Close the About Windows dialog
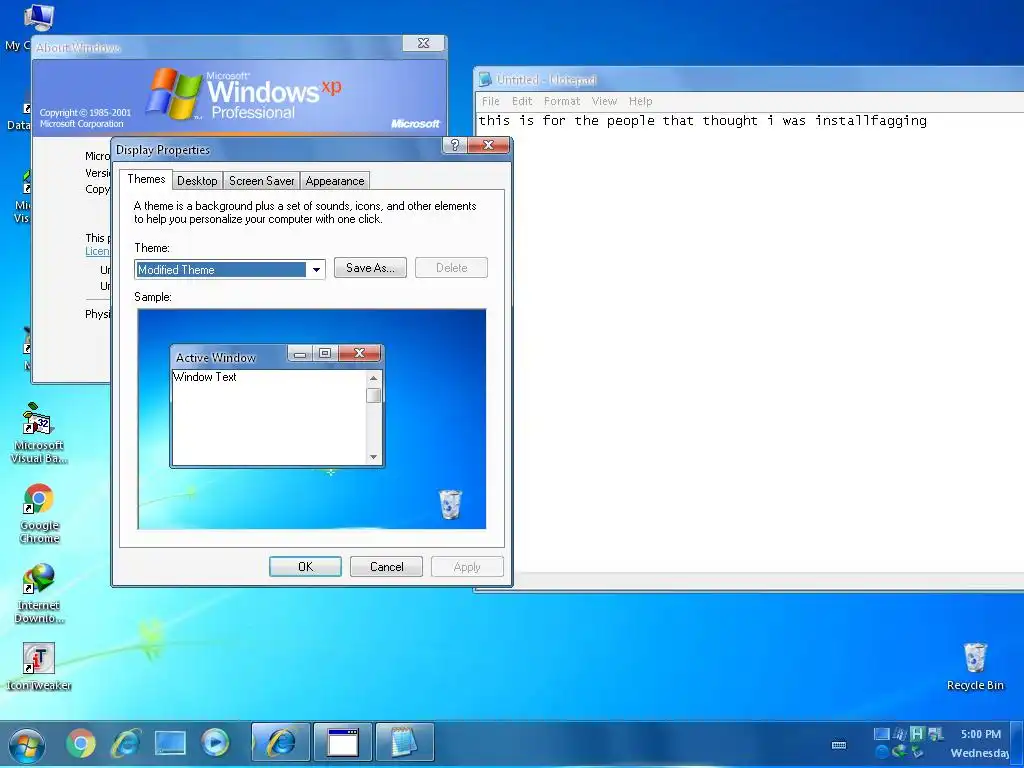The width and height of the screenshot is (1024, 768). (423, 43)
